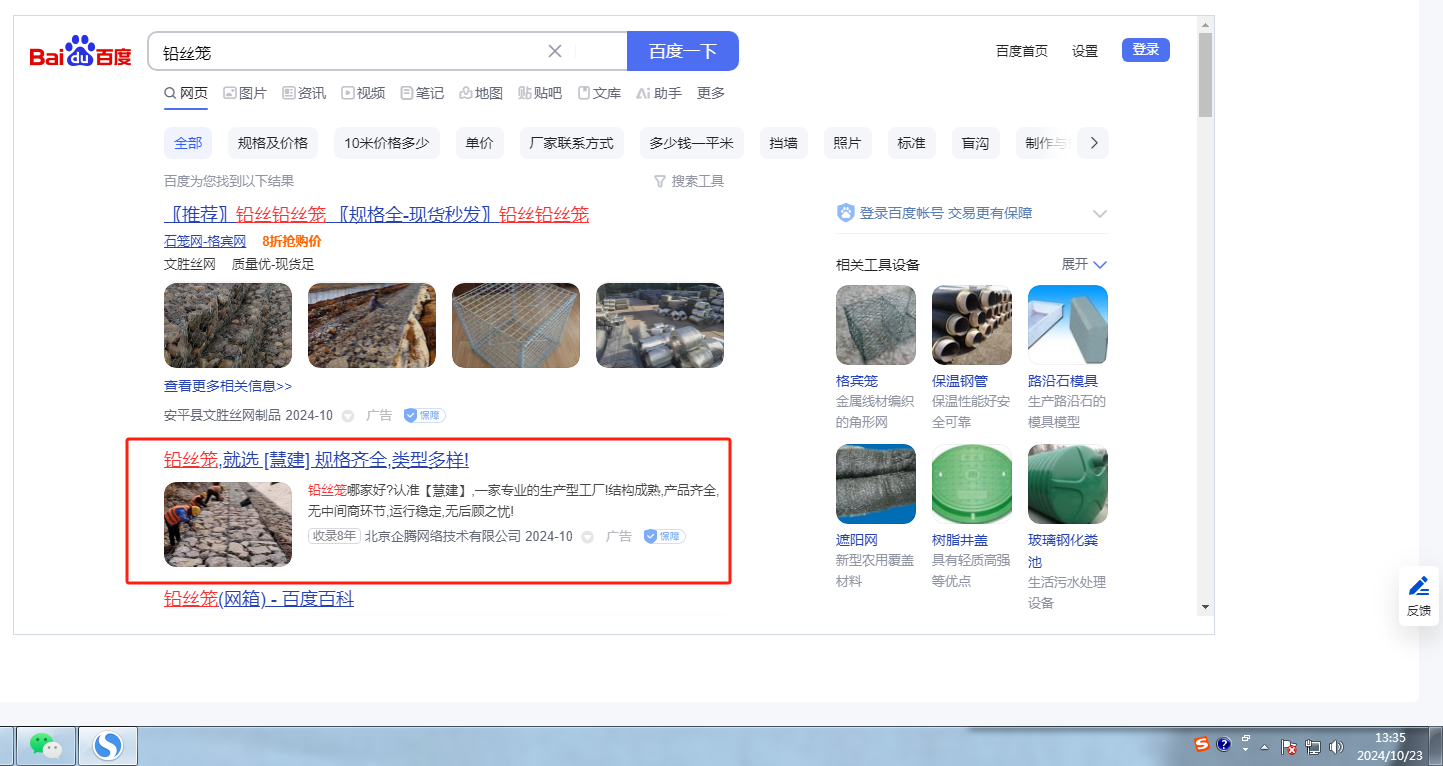Open the riverbank gabion thumbnail

point(372,325)
